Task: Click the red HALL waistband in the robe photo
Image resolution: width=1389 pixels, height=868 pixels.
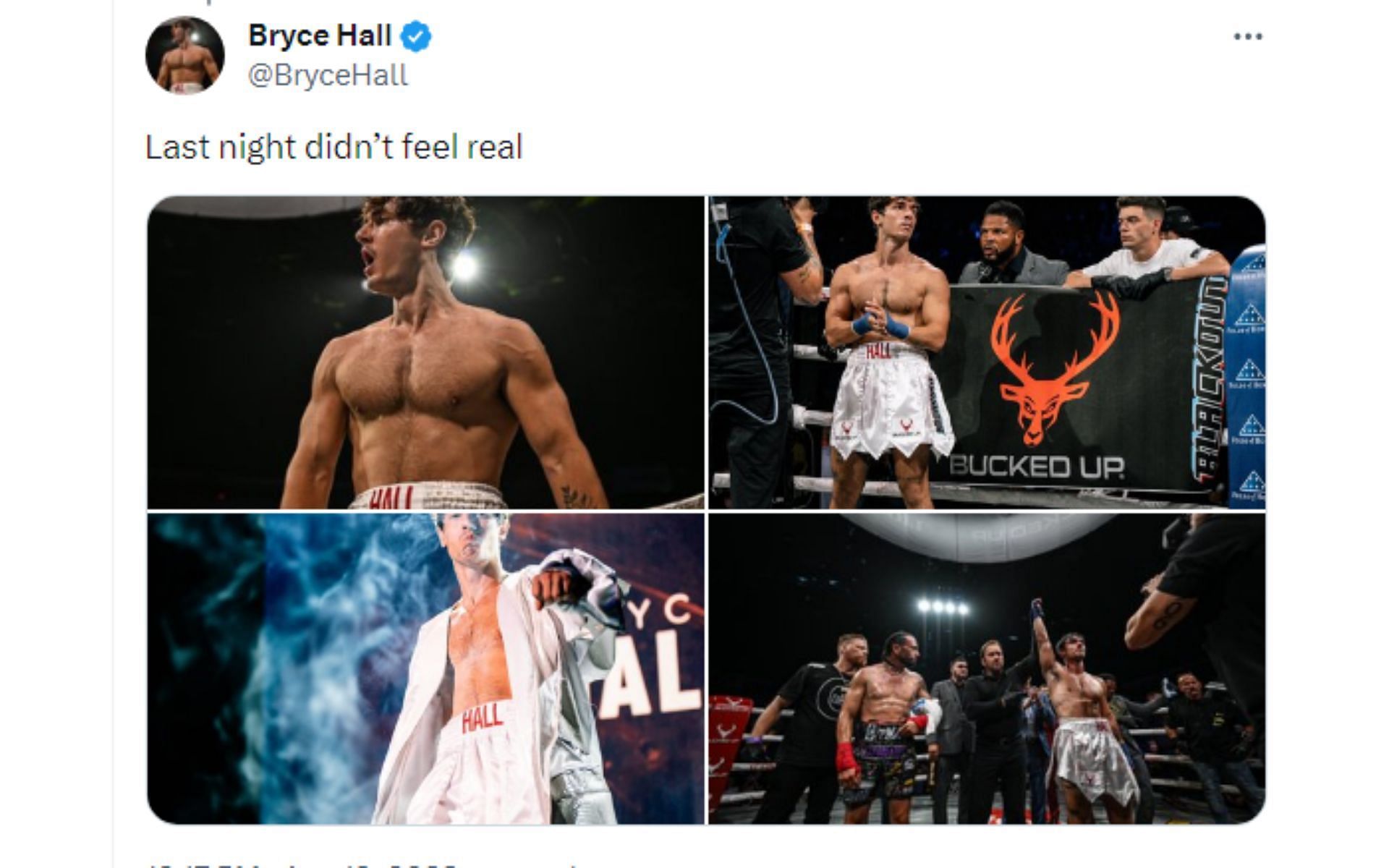Action: 482,718
